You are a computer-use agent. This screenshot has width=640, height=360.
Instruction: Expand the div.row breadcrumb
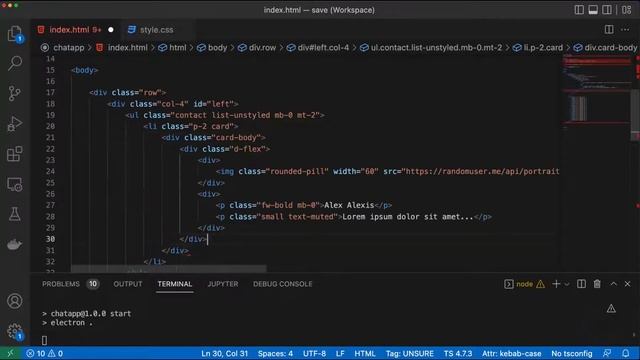262,48
